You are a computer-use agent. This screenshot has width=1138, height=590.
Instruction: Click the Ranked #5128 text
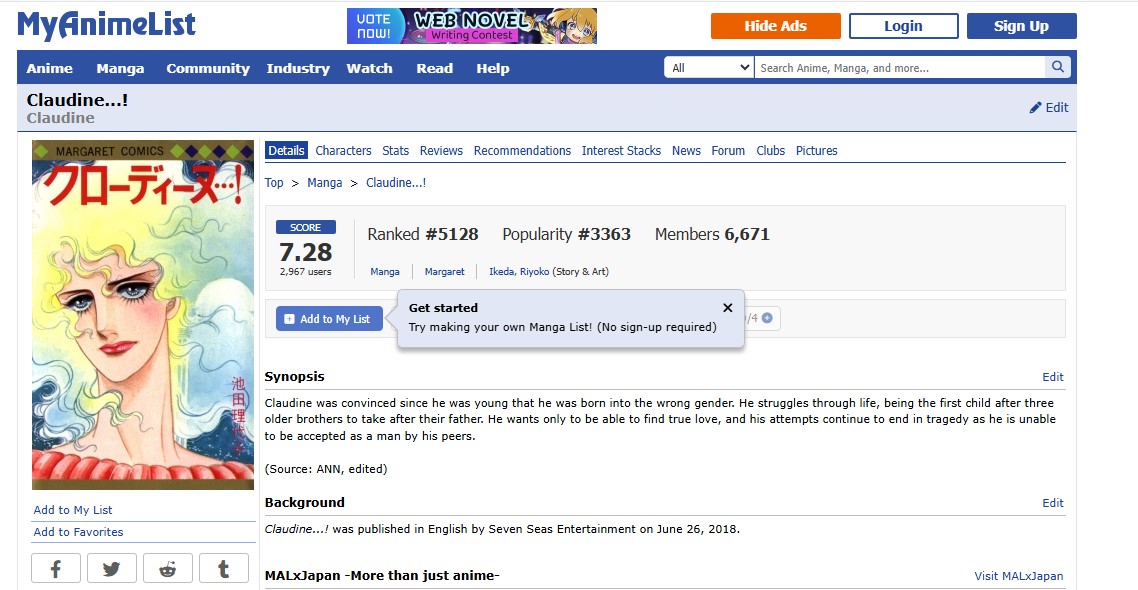click(x=422, y=234)
